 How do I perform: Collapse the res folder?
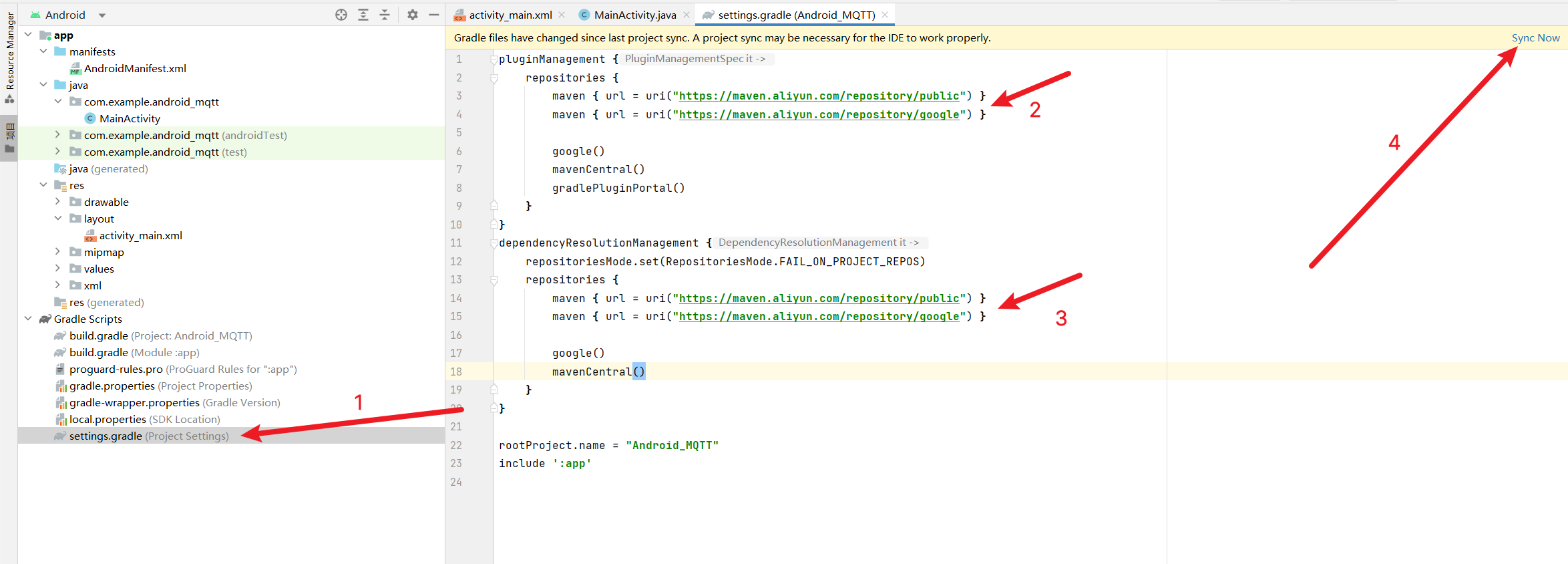[43, 184]
